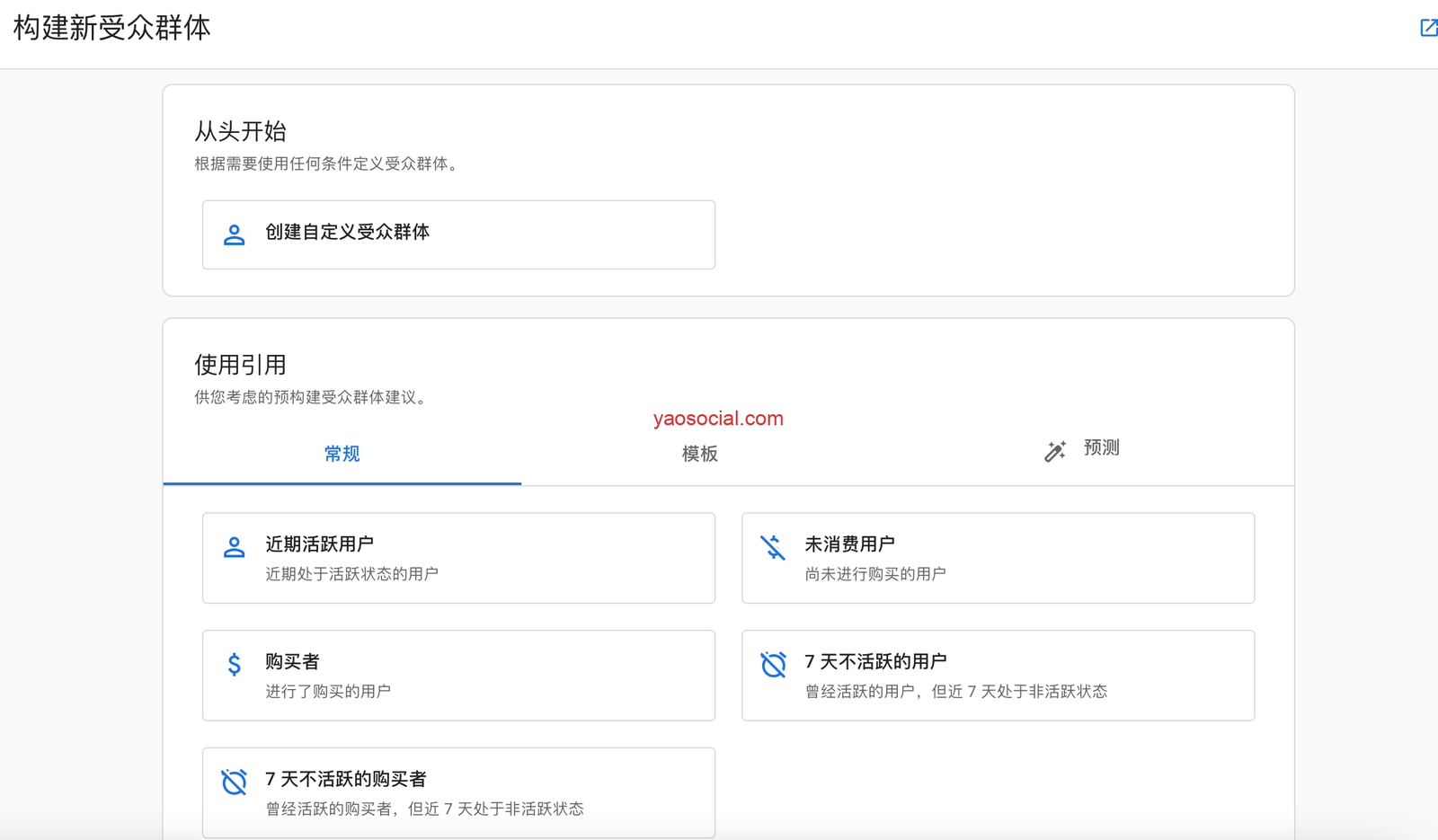Click the magic wand icon beside 预测

(x=1054, y=451)
